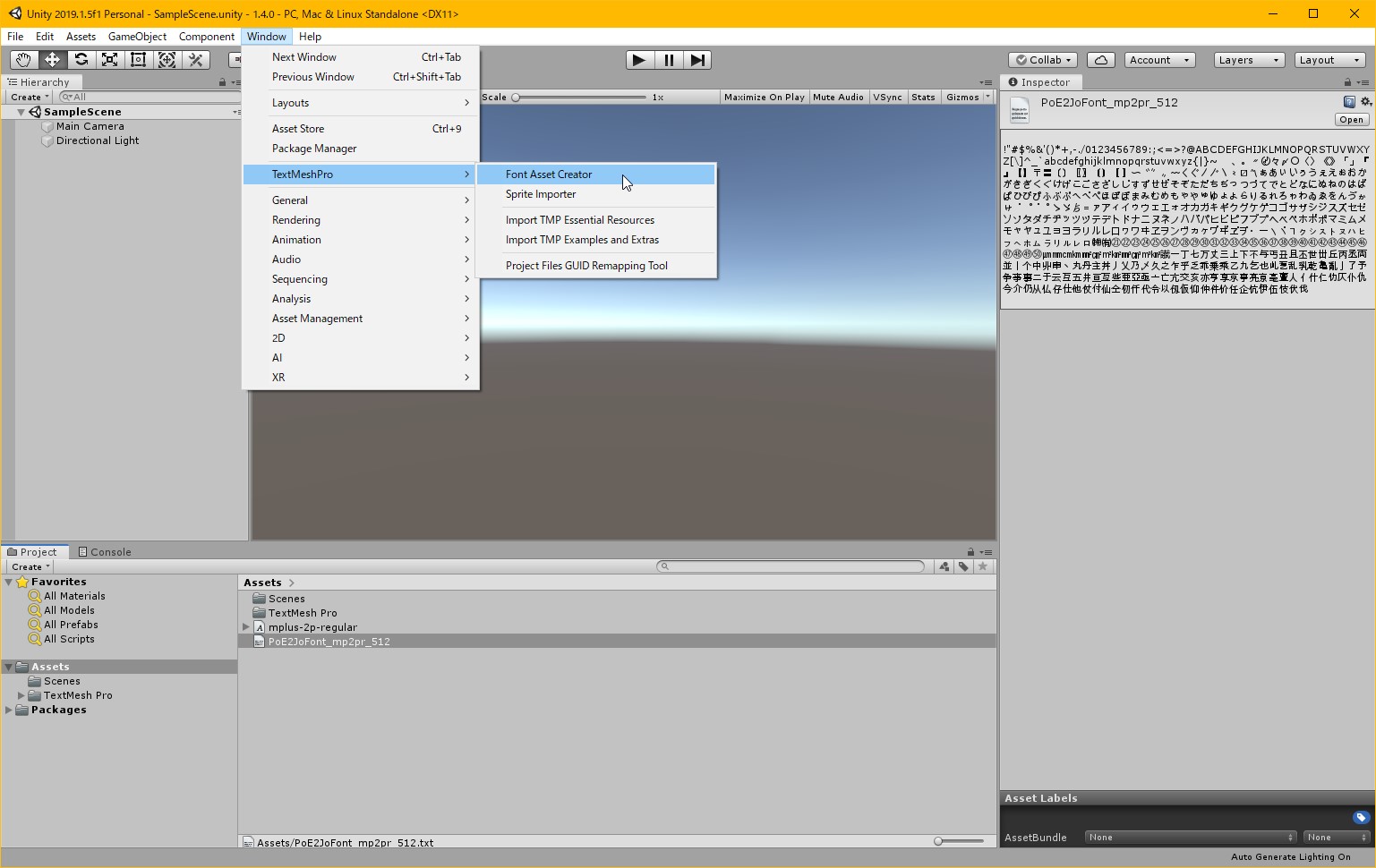The height and width of the screenshot is (868, 1376).
Task: Open the File menu
Action: point(15,37)
